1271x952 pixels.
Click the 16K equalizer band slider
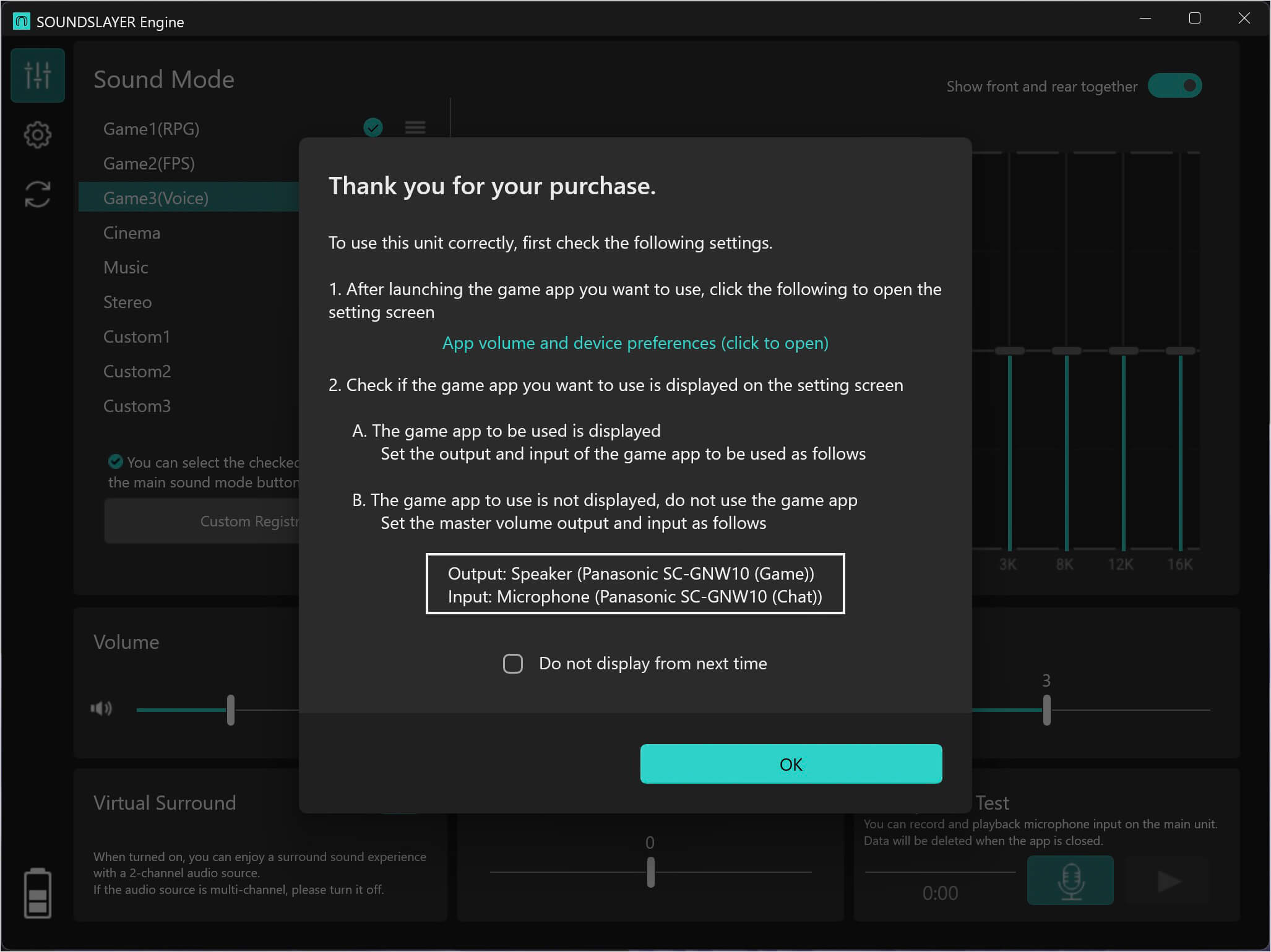[x=1180, y=351]
